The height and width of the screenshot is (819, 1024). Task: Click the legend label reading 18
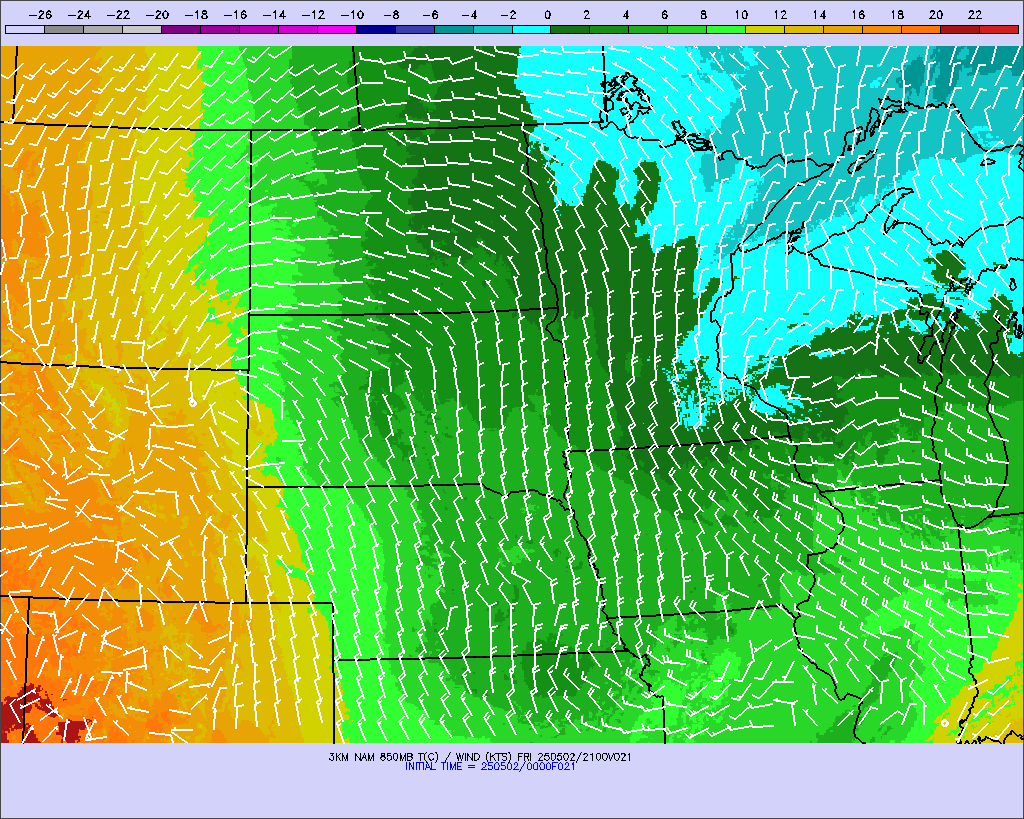pos(897,15)
